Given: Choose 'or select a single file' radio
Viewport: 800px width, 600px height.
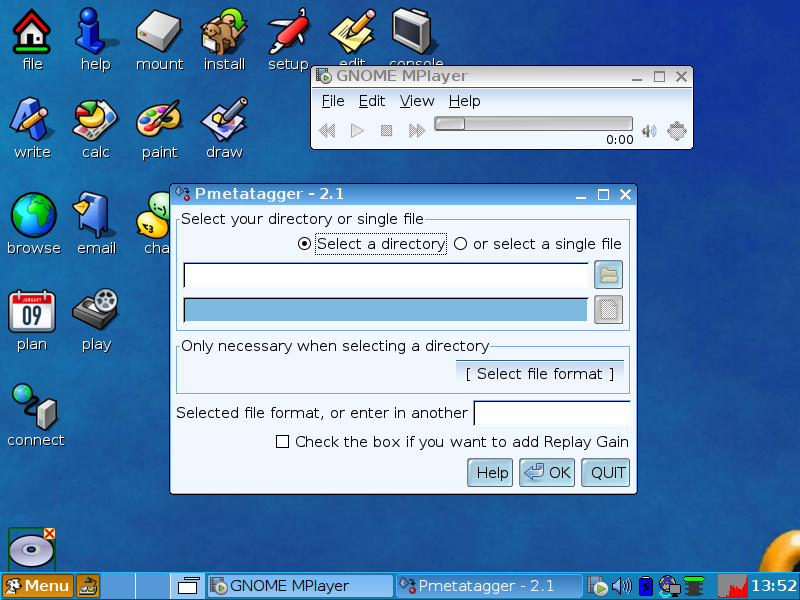Looking at the screenshot, I should click(460, 244).
